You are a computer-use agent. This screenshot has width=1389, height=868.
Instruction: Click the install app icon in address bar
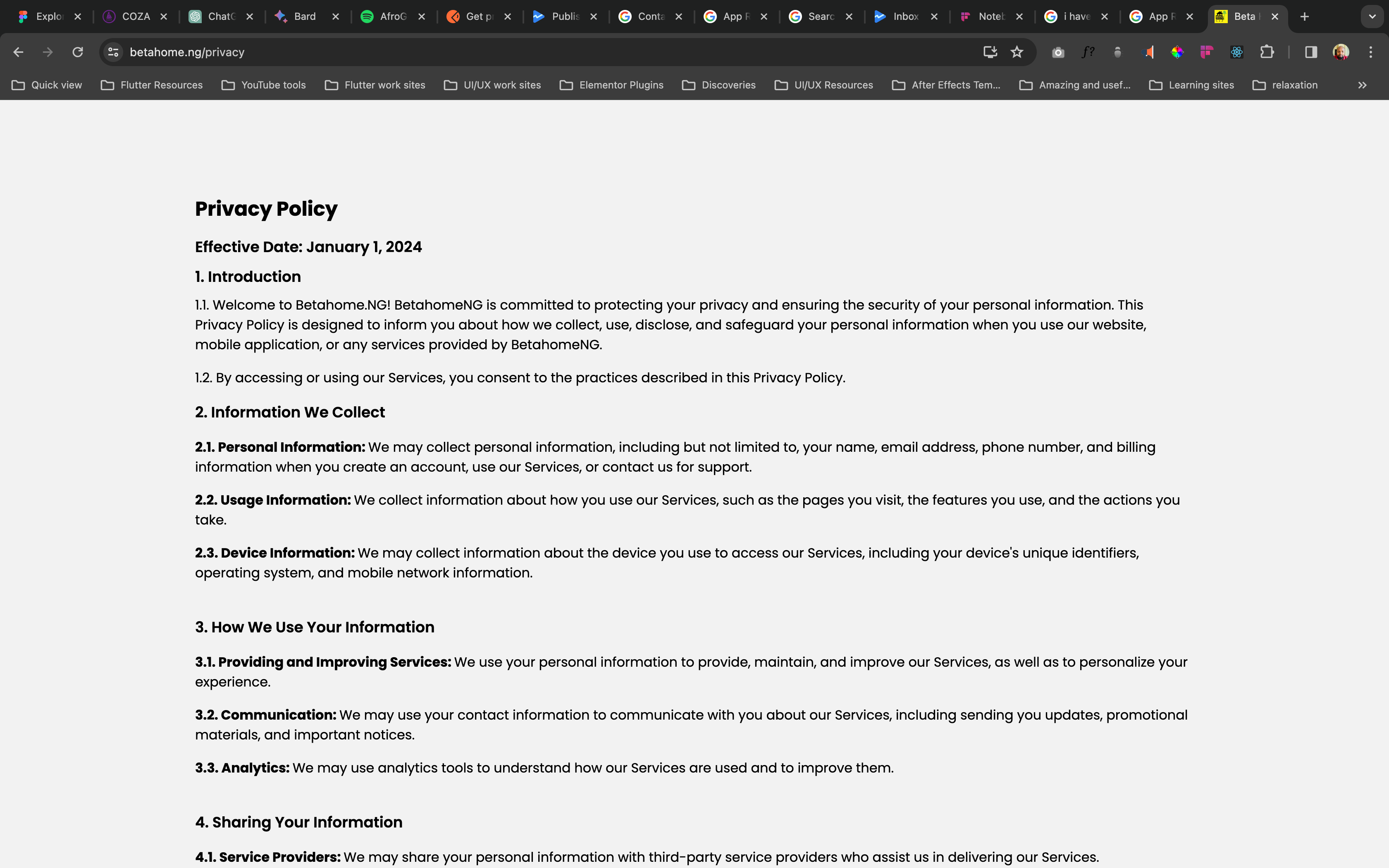click(990, 52)
